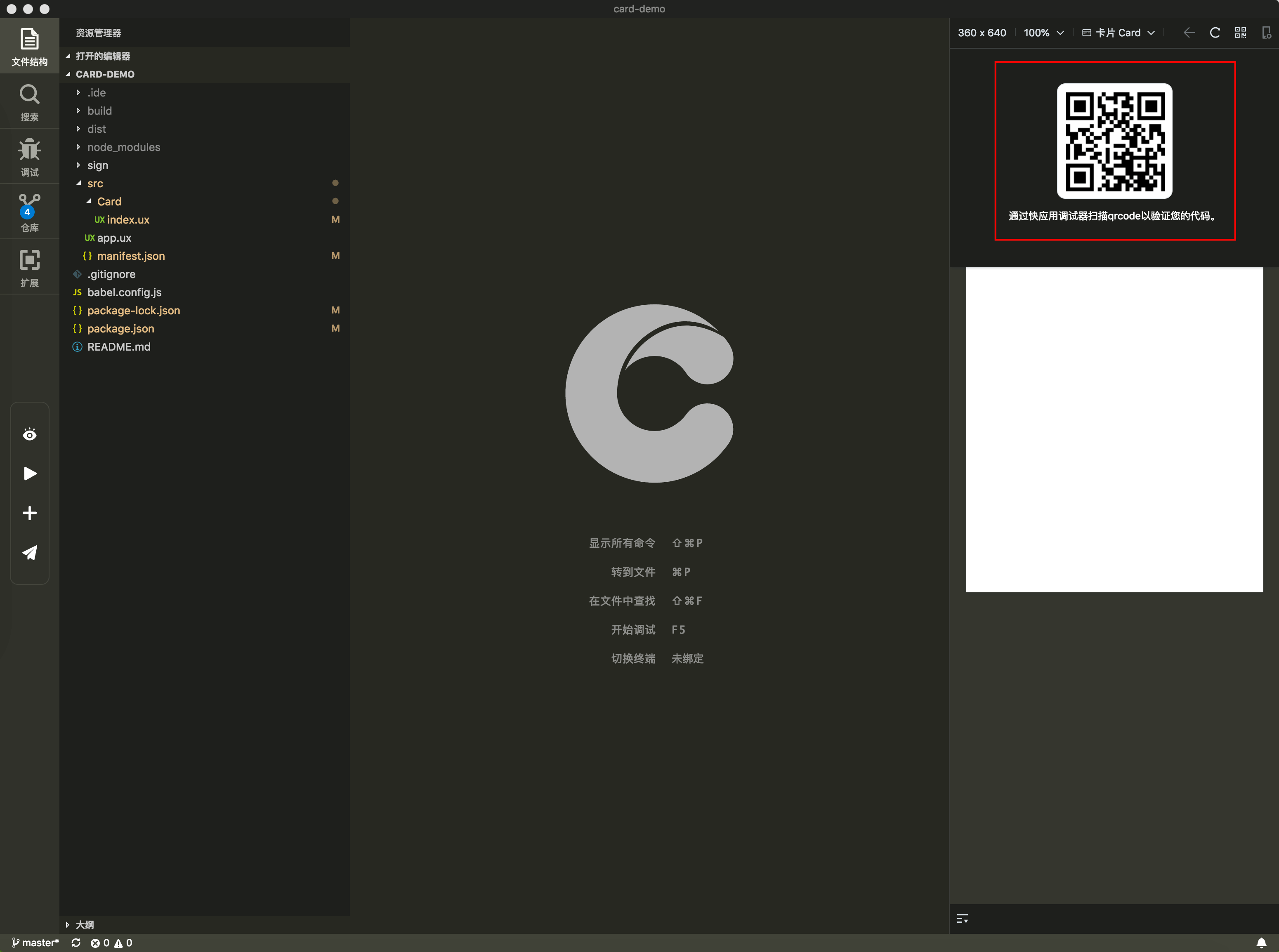Refresh the card preview
Screen dimensions: 1279x952
[1215, 33]
